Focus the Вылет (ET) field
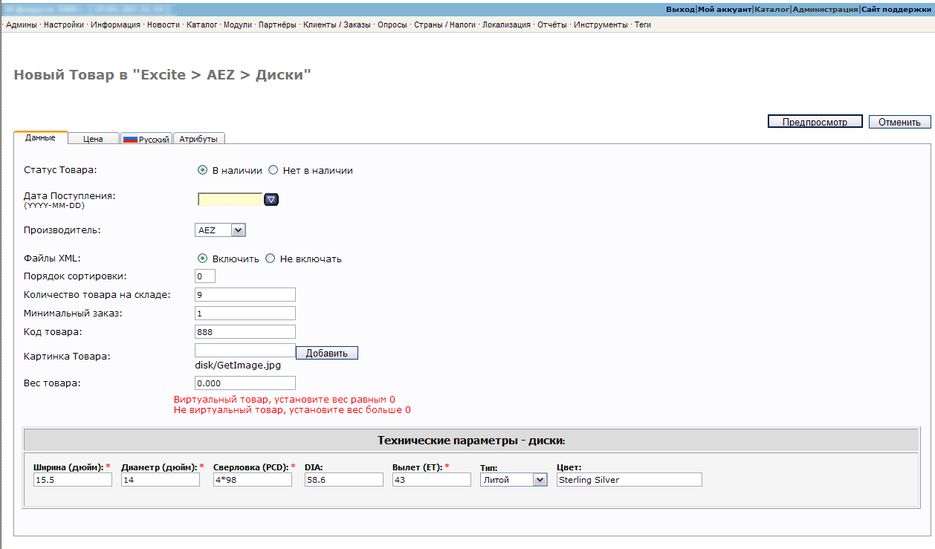935x549 pixels. (432, 480)
